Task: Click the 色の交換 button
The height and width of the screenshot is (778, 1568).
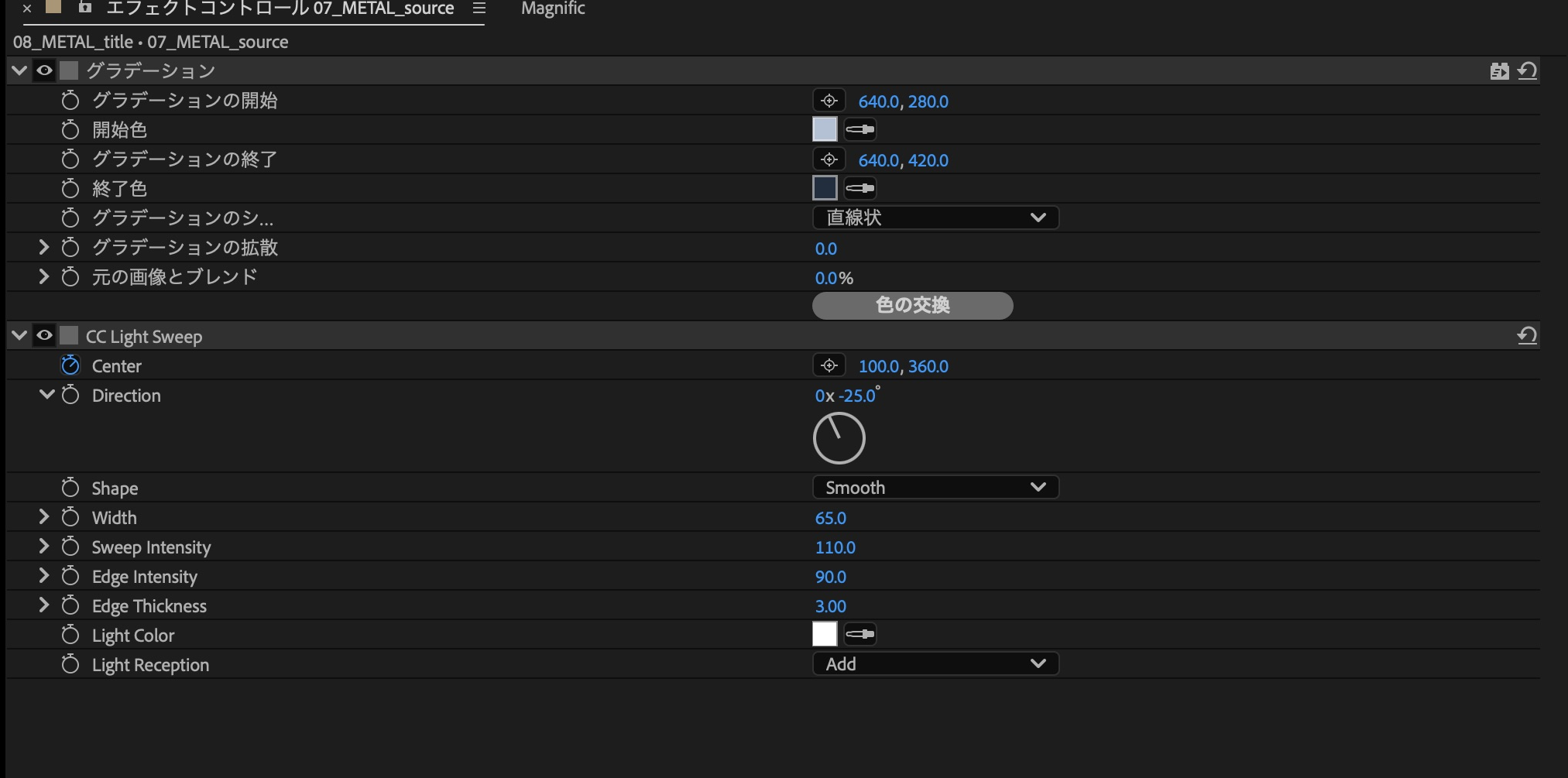Action: click(x=912, y=305)
